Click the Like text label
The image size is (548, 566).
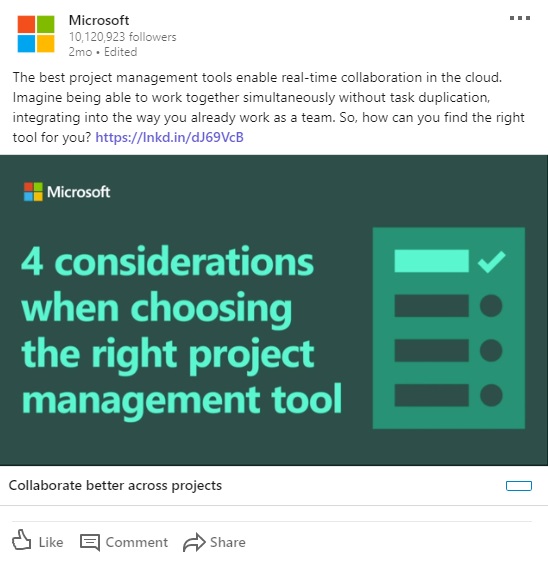pyautogui.click(x=51, y=543)
